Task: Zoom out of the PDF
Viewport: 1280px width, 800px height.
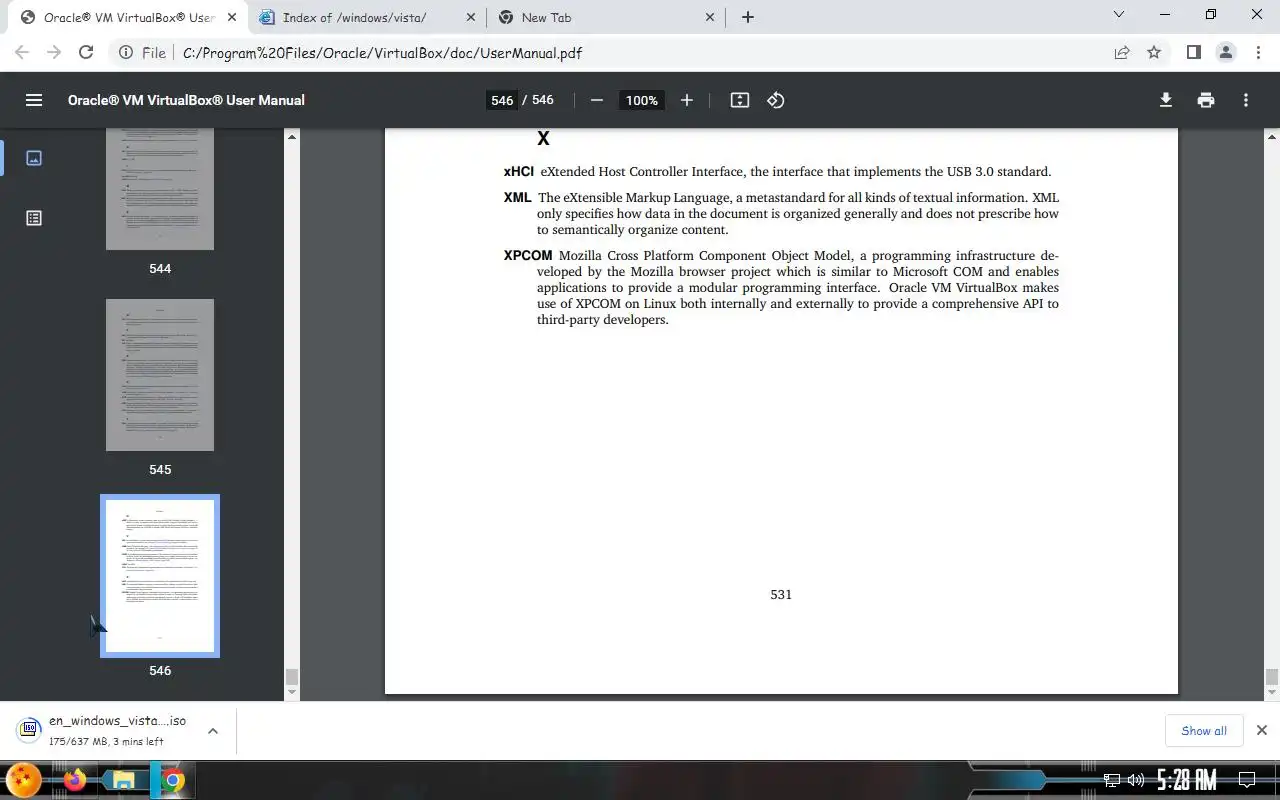Action: [597, 100]
